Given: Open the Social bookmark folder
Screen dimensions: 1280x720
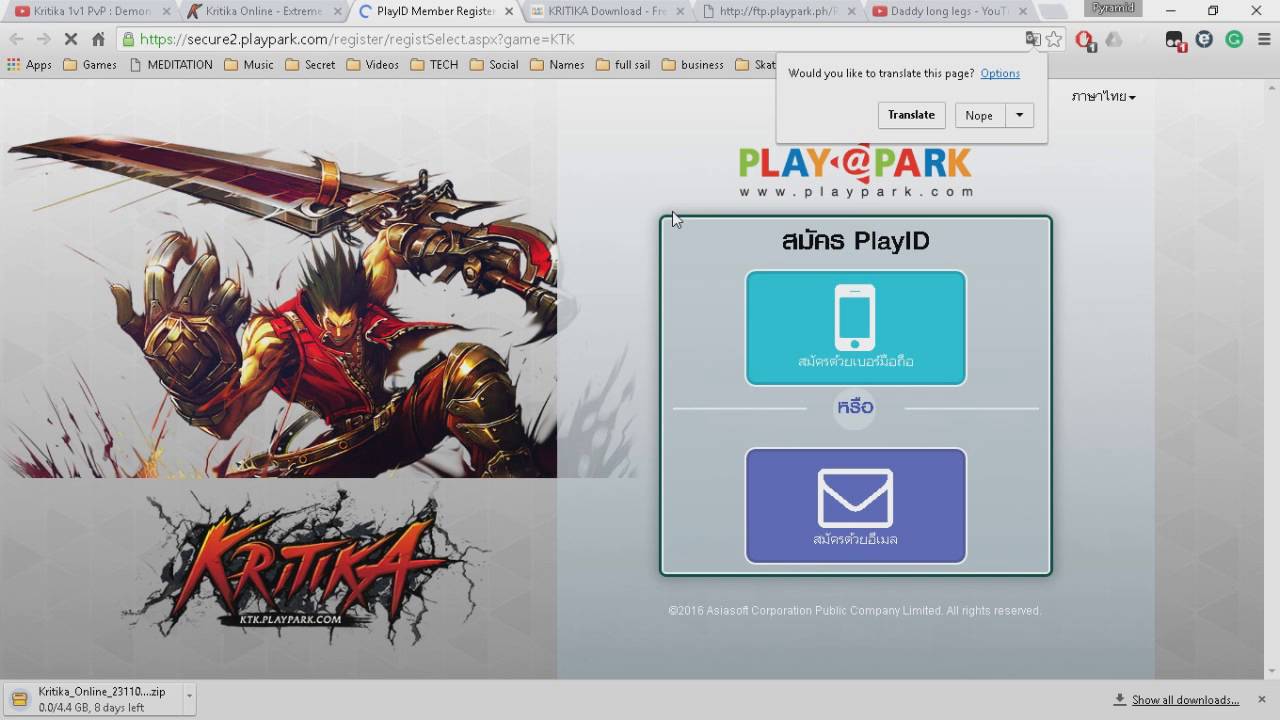Looking at the screenshot, I should coord(494,65).
